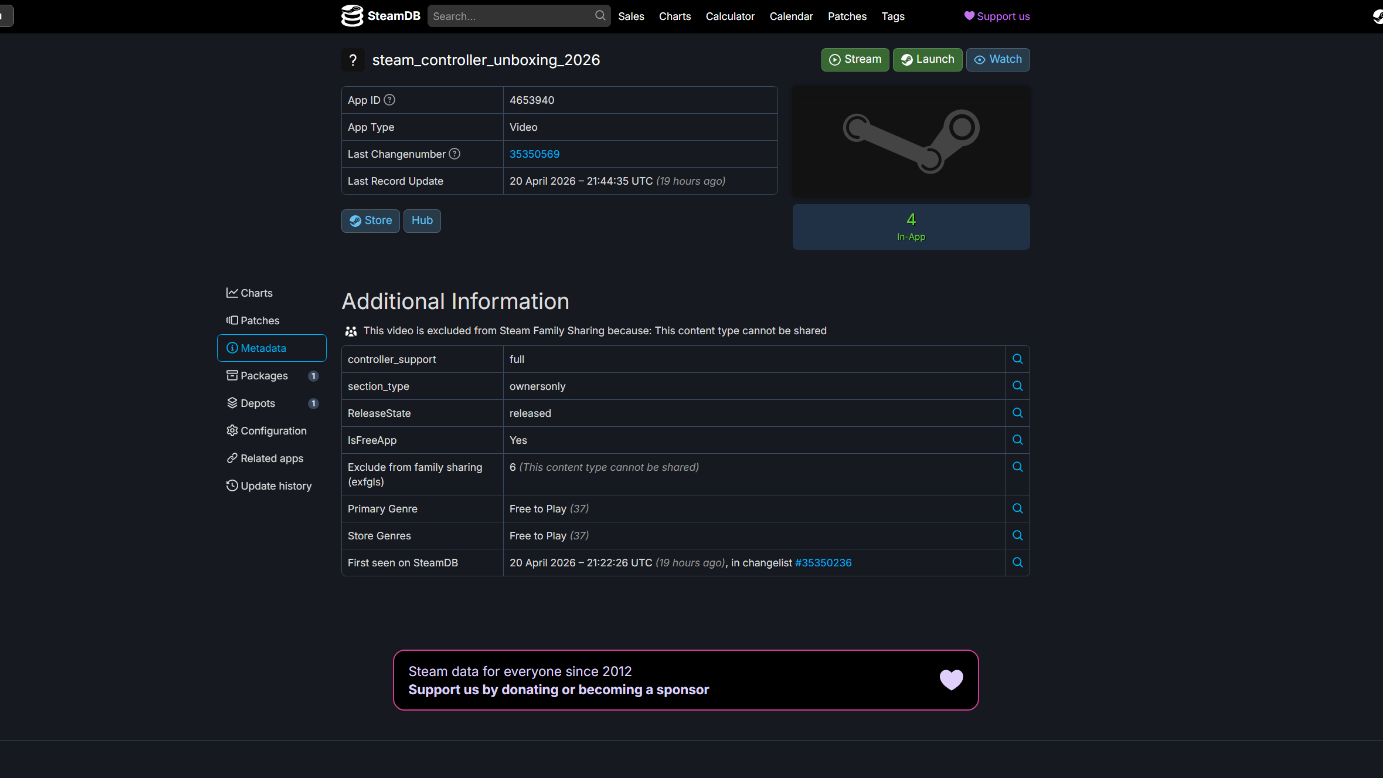
Task: Click the Support us link
Action: [997, 16]
